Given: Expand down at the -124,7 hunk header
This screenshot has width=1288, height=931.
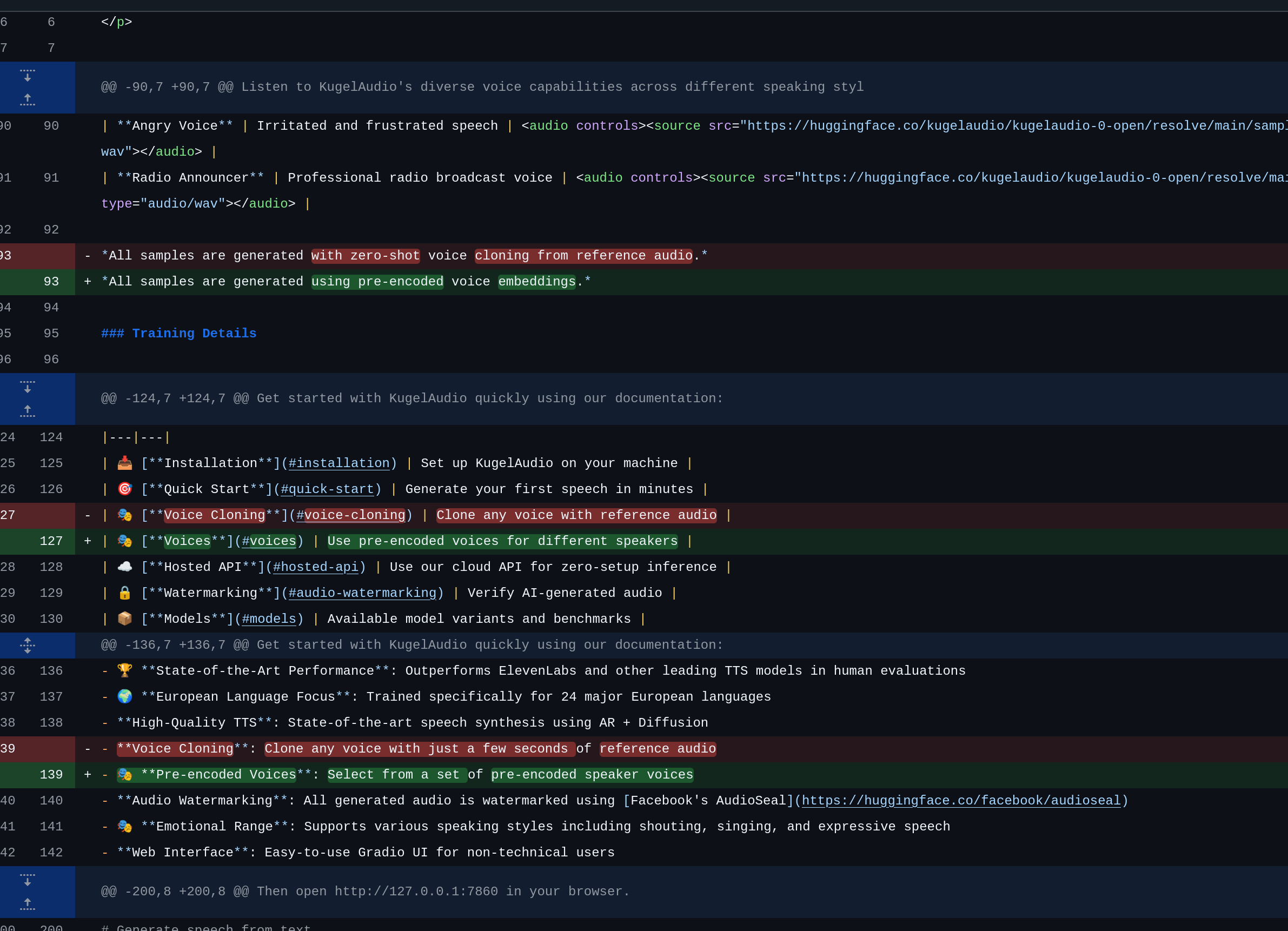Looking at the screenshot, I should (x=27, y=387).
